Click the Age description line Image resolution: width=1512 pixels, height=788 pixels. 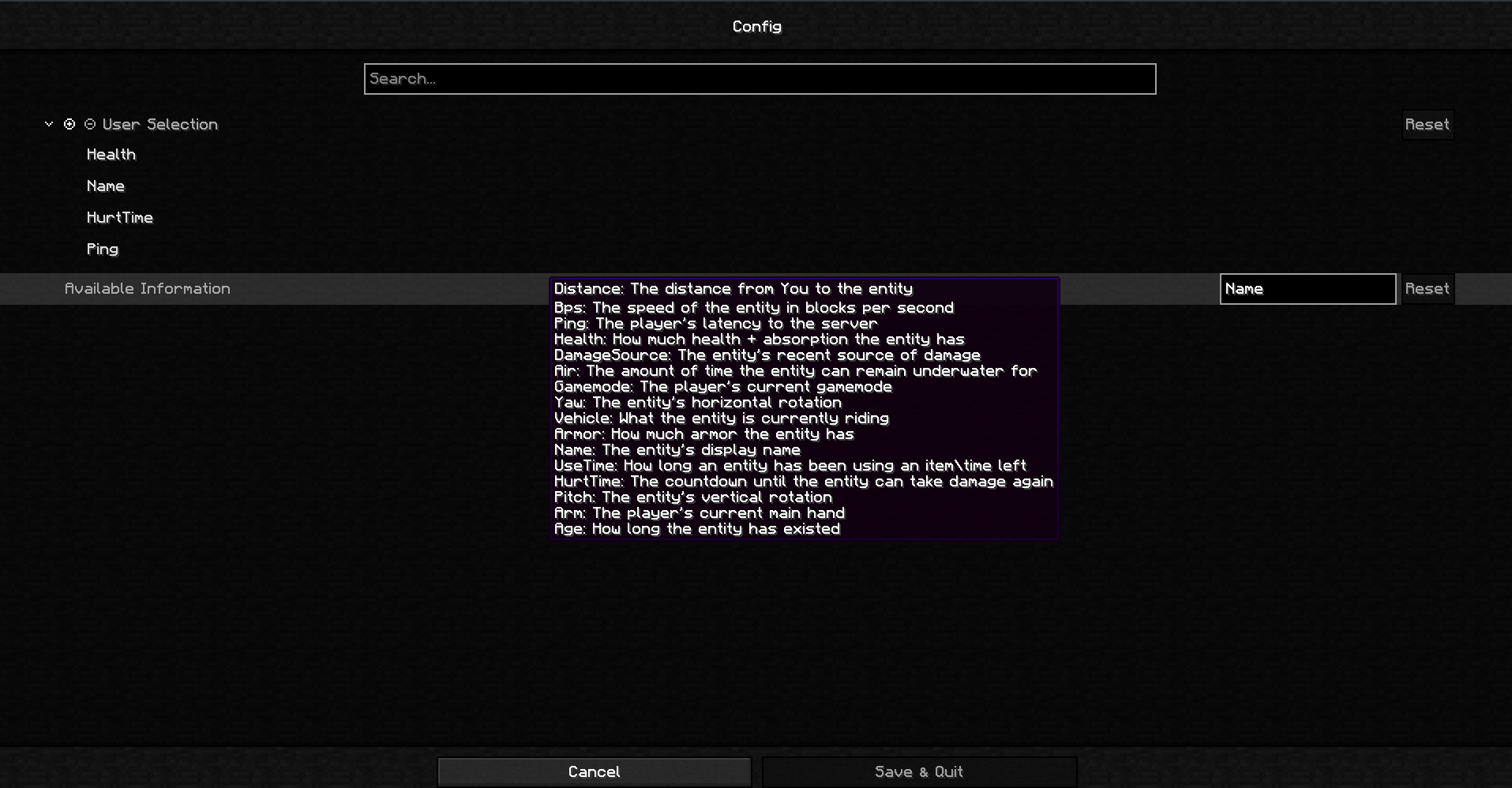[697, 529]
